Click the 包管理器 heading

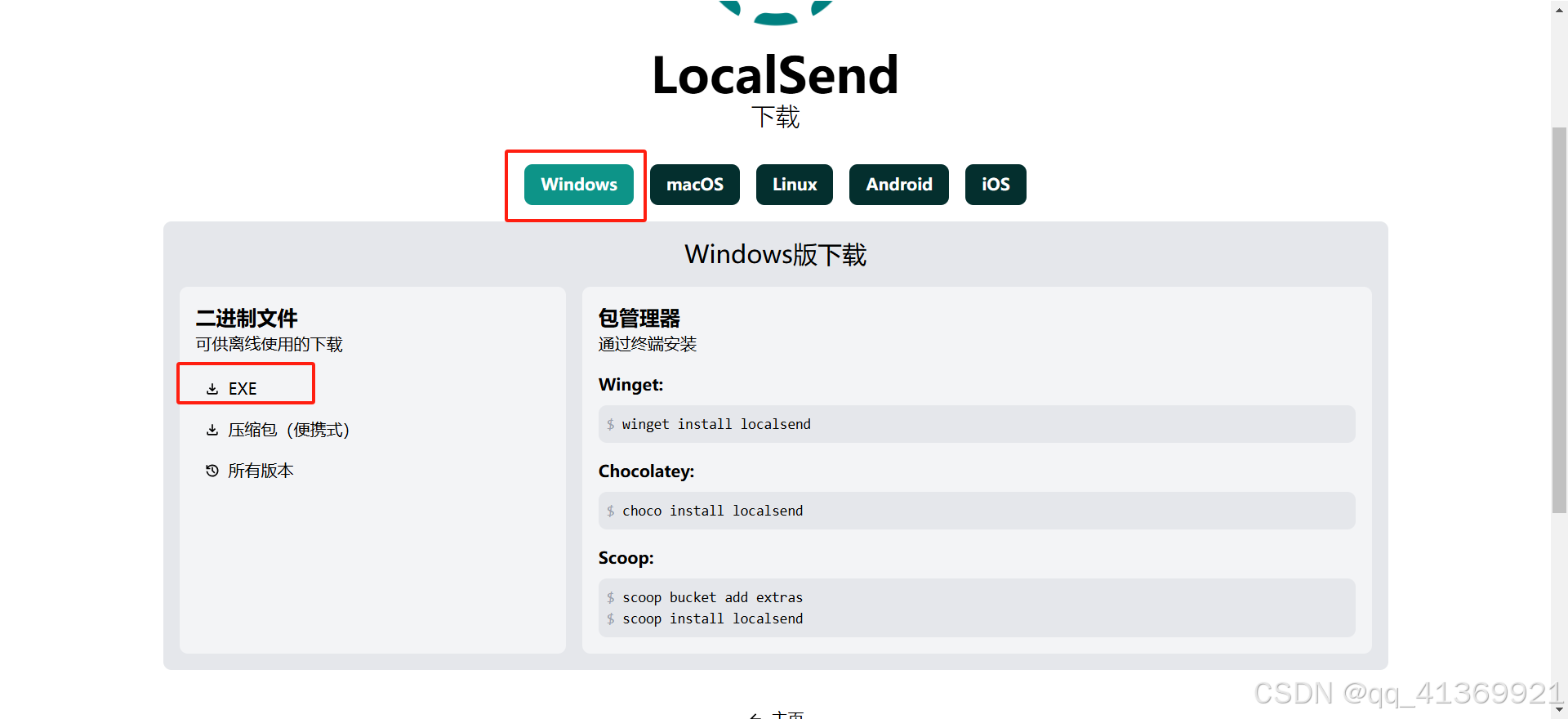click(639, 318)
